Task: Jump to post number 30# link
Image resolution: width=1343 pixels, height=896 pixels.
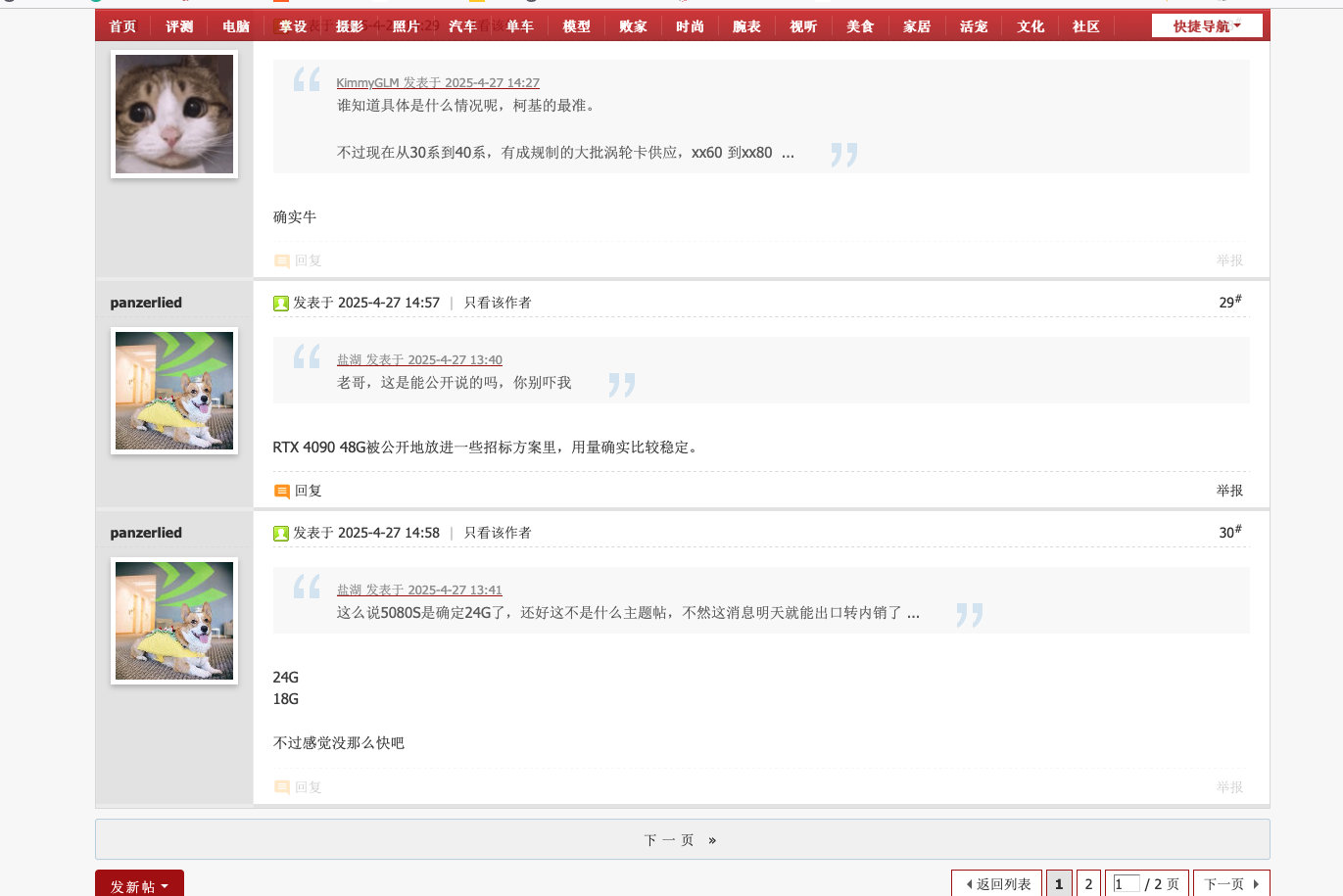Action: 1230,532
